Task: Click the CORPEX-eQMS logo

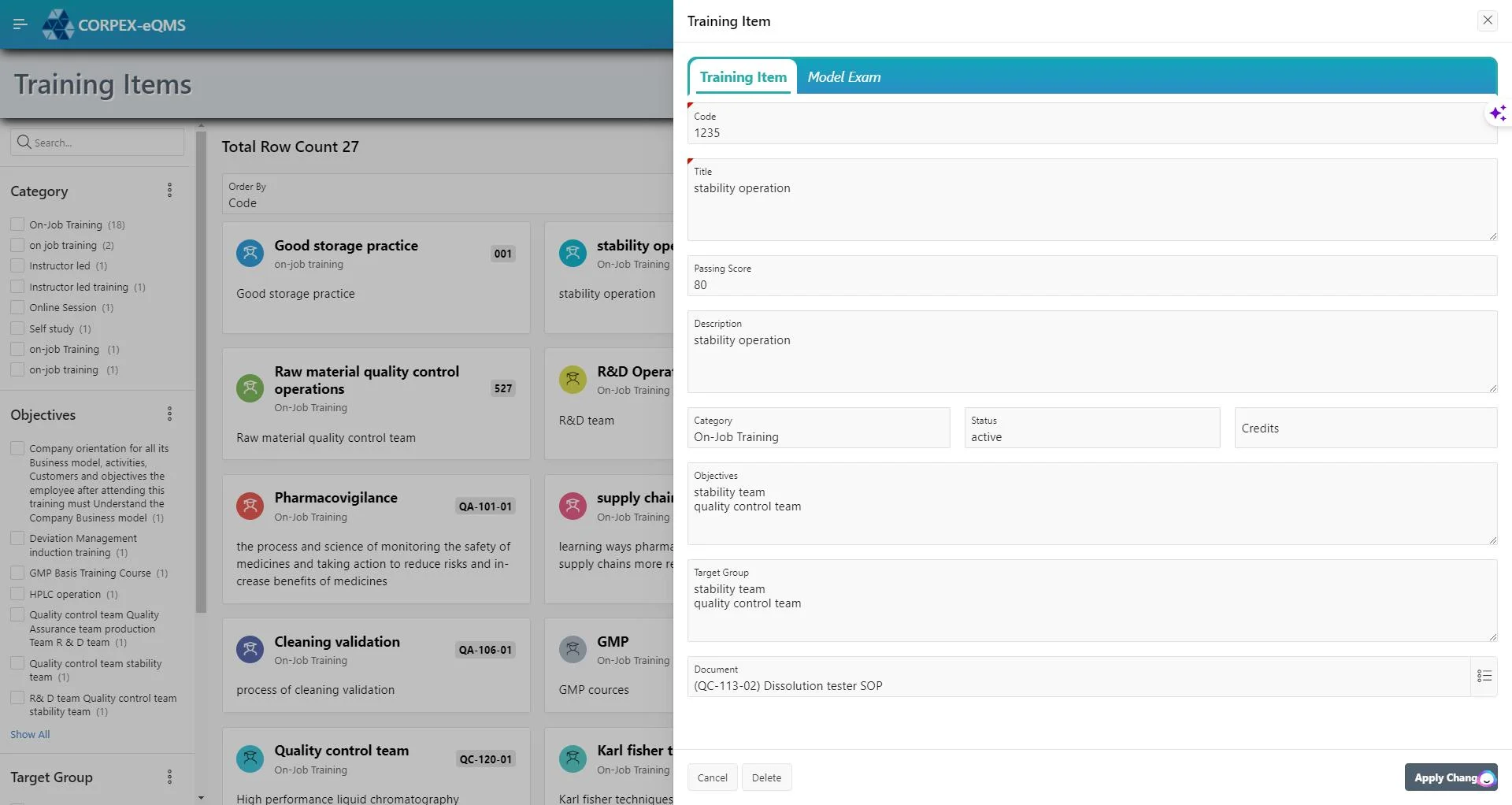Action: [x=113, y=24]
